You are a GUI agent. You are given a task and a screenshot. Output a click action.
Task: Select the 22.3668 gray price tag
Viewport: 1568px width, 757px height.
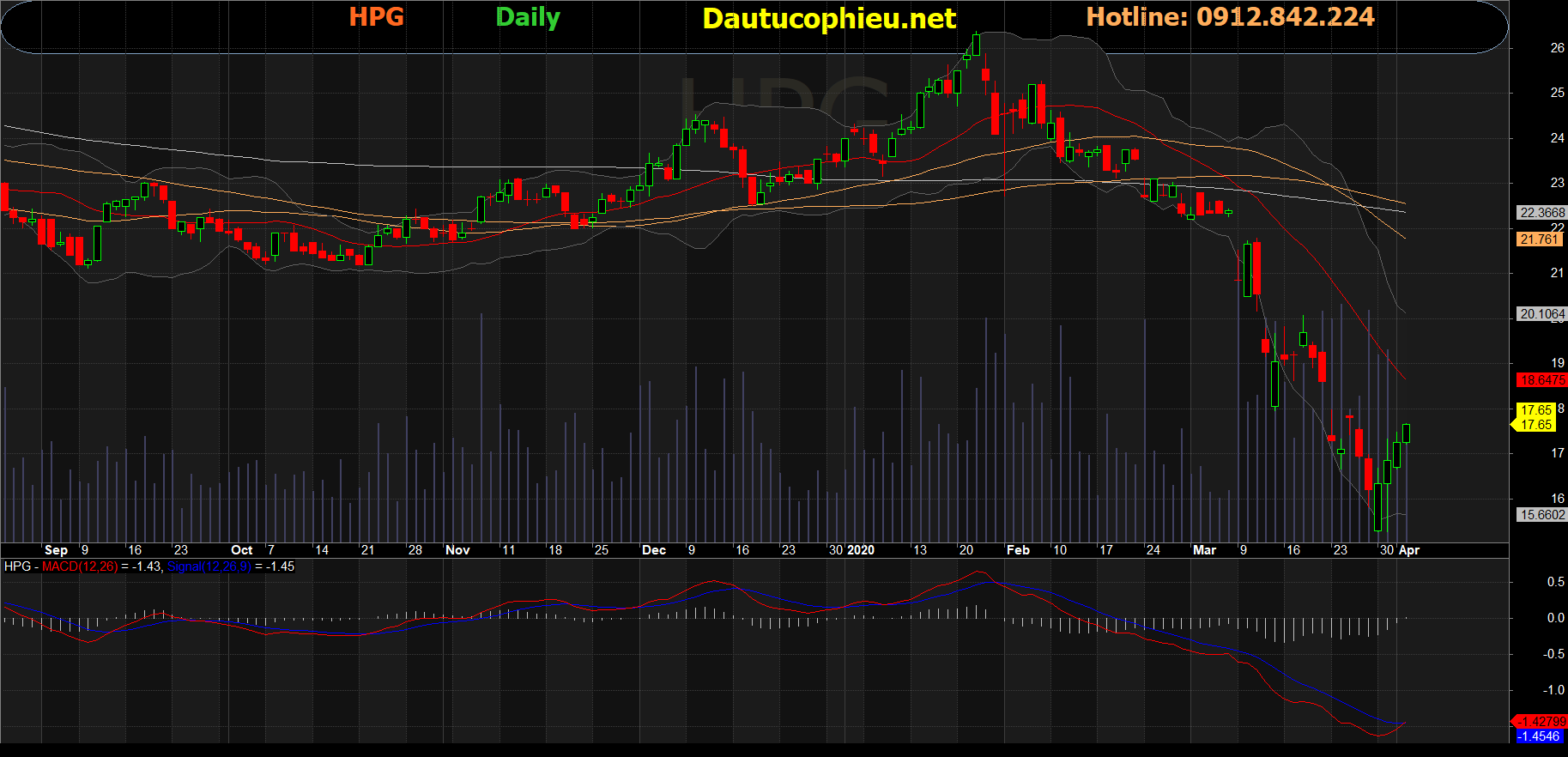(1541, 213)
